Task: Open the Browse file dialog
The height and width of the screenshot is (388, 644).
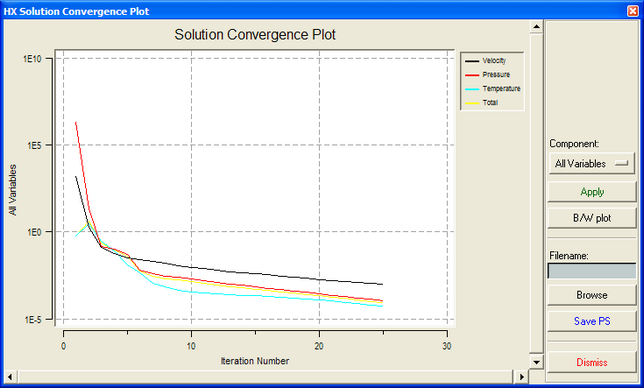Action: tap(592, 295)
